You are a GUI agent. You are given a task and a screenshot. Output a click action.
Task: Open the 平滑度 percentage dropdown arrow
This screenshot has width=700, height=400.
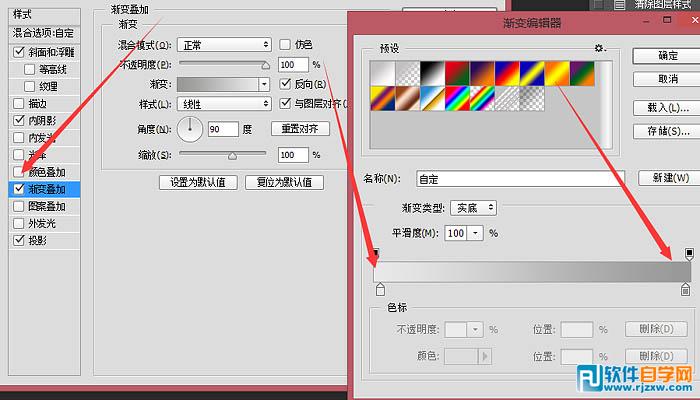tap(475, 233)
